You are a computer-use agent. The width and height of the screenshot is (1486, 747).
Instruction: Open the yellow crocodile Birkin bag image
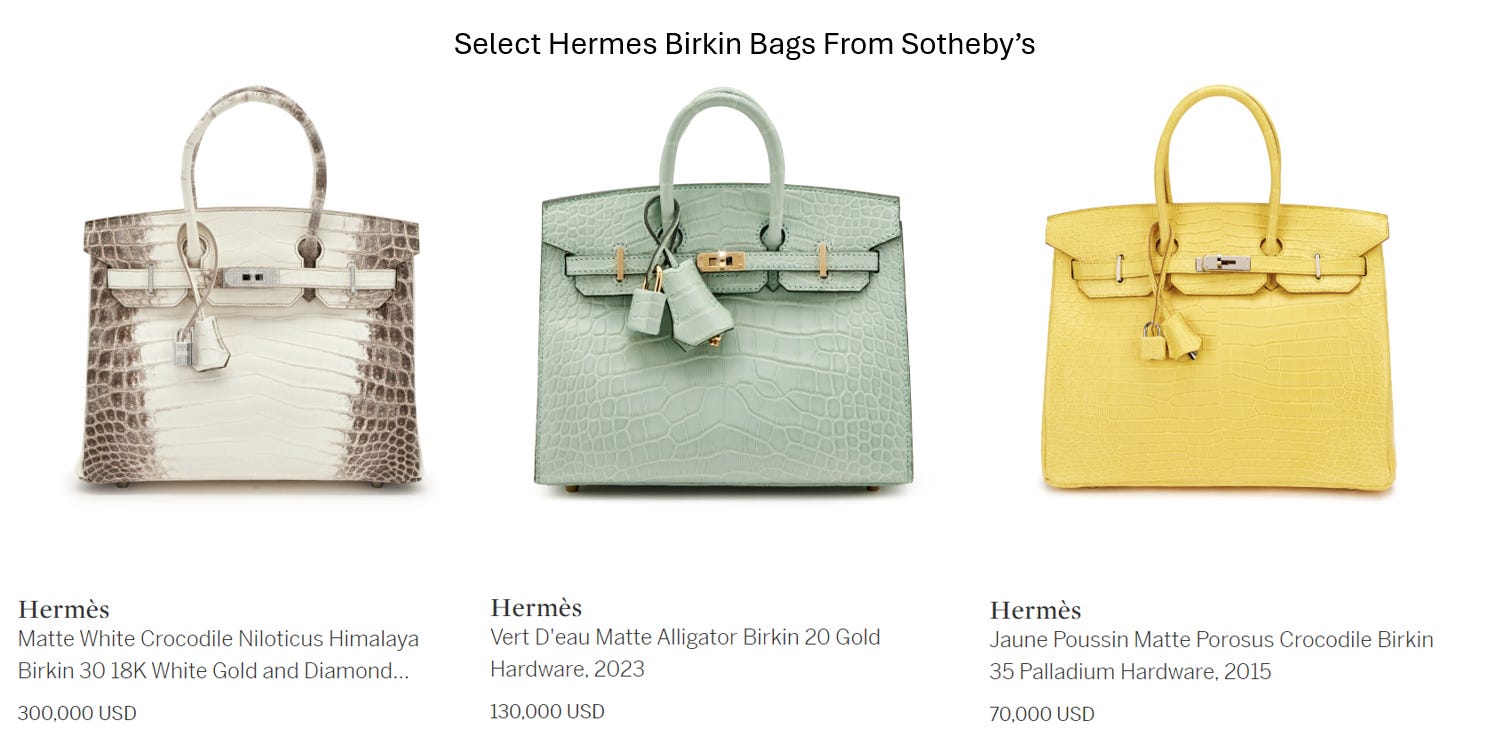[1218, 290]
